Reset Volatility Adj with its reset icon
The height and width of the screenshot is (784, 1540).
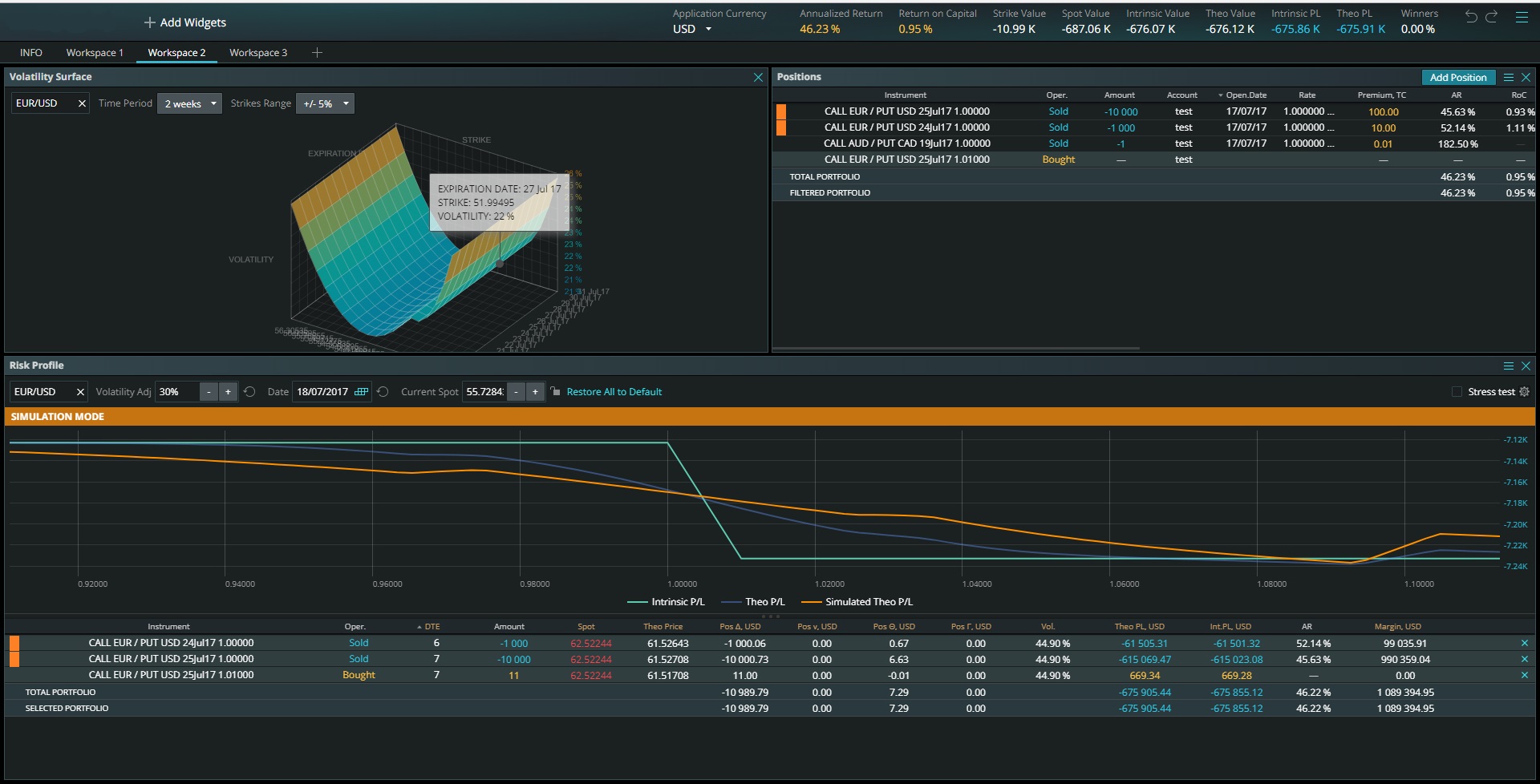click(249, 392)
